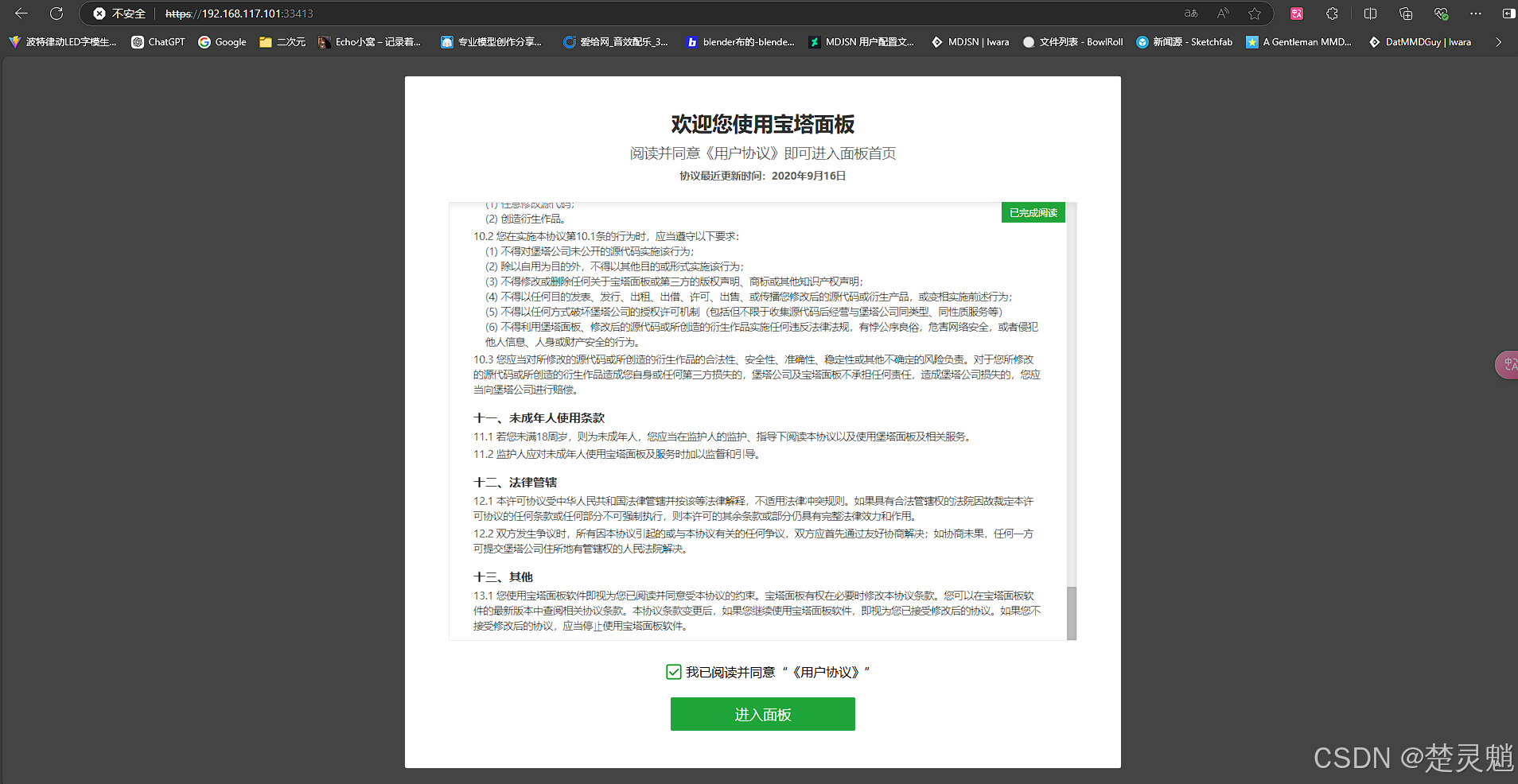Screen dimensions: 1518x784
Task: Click the floating translate widget at right edge
Action: point(1507,365)
